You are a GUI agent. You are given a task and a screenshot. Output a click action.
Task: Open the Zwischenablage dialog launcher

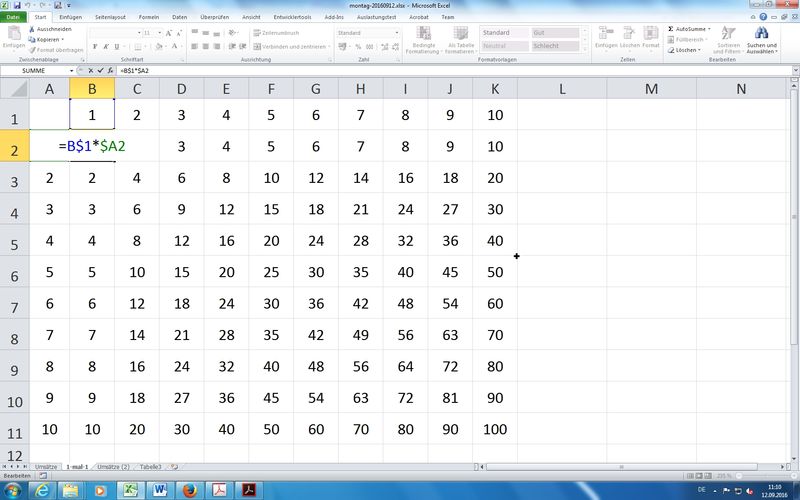[x=83, y=60]
